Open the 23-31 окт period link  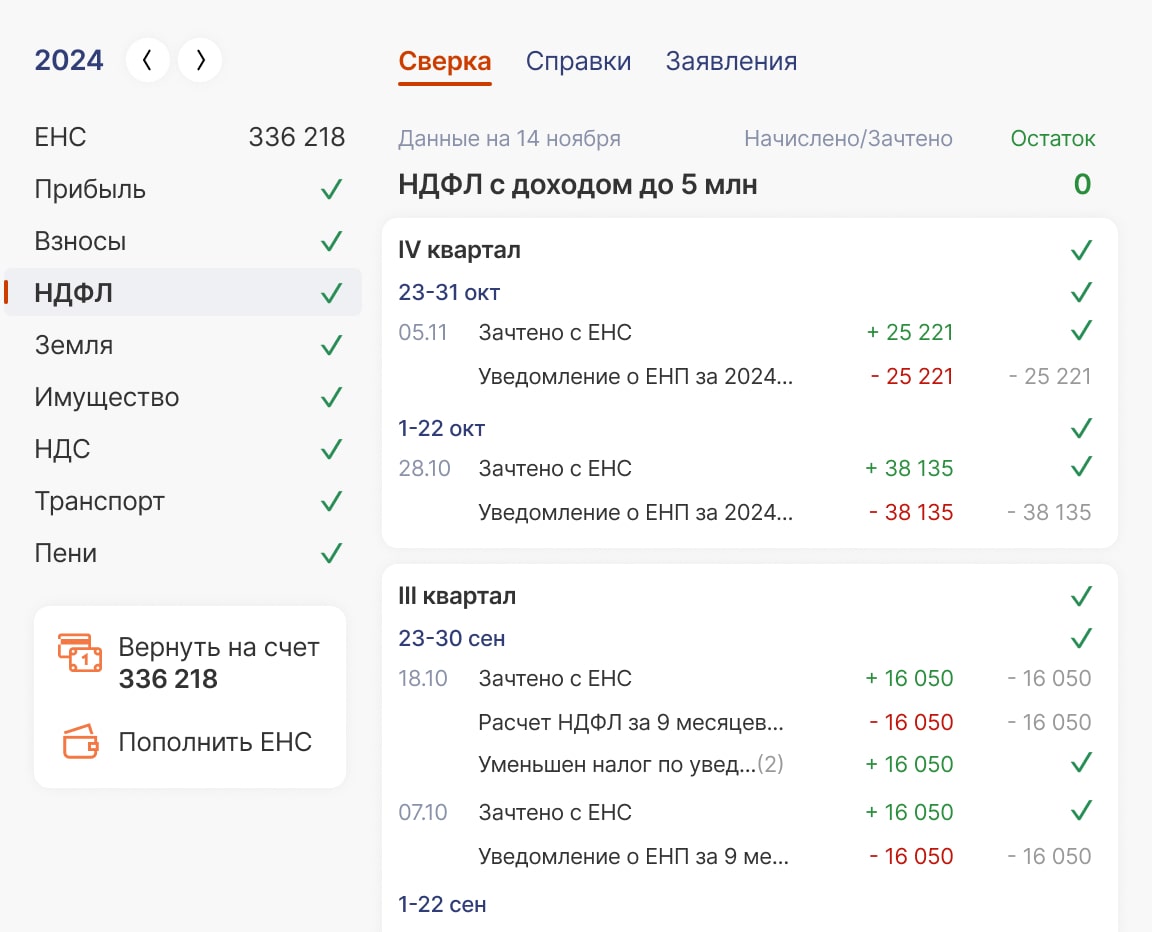tap(449, 292)
